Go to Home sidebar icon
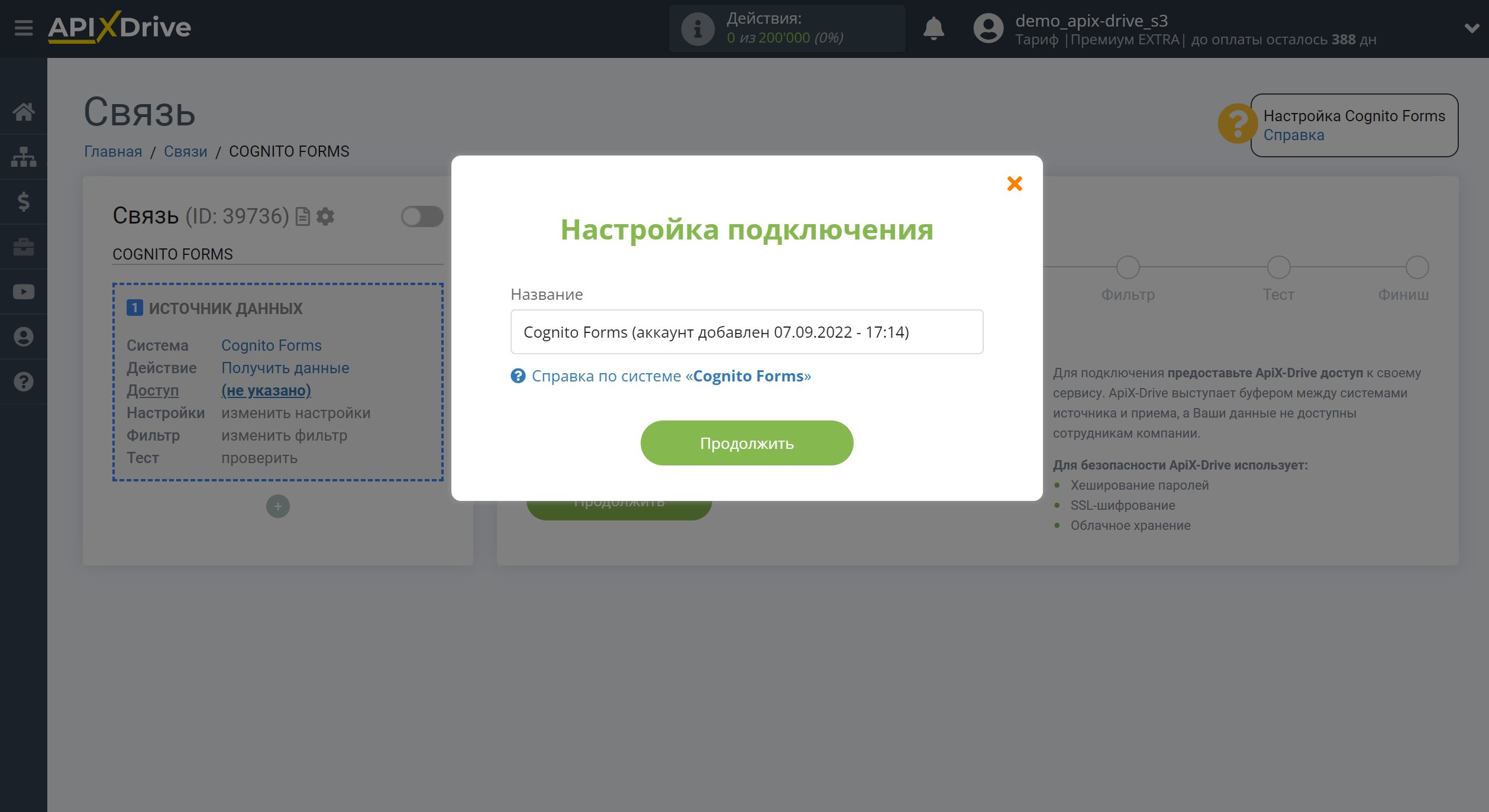This screenshot has width=1489, height=812. [24, 112]
